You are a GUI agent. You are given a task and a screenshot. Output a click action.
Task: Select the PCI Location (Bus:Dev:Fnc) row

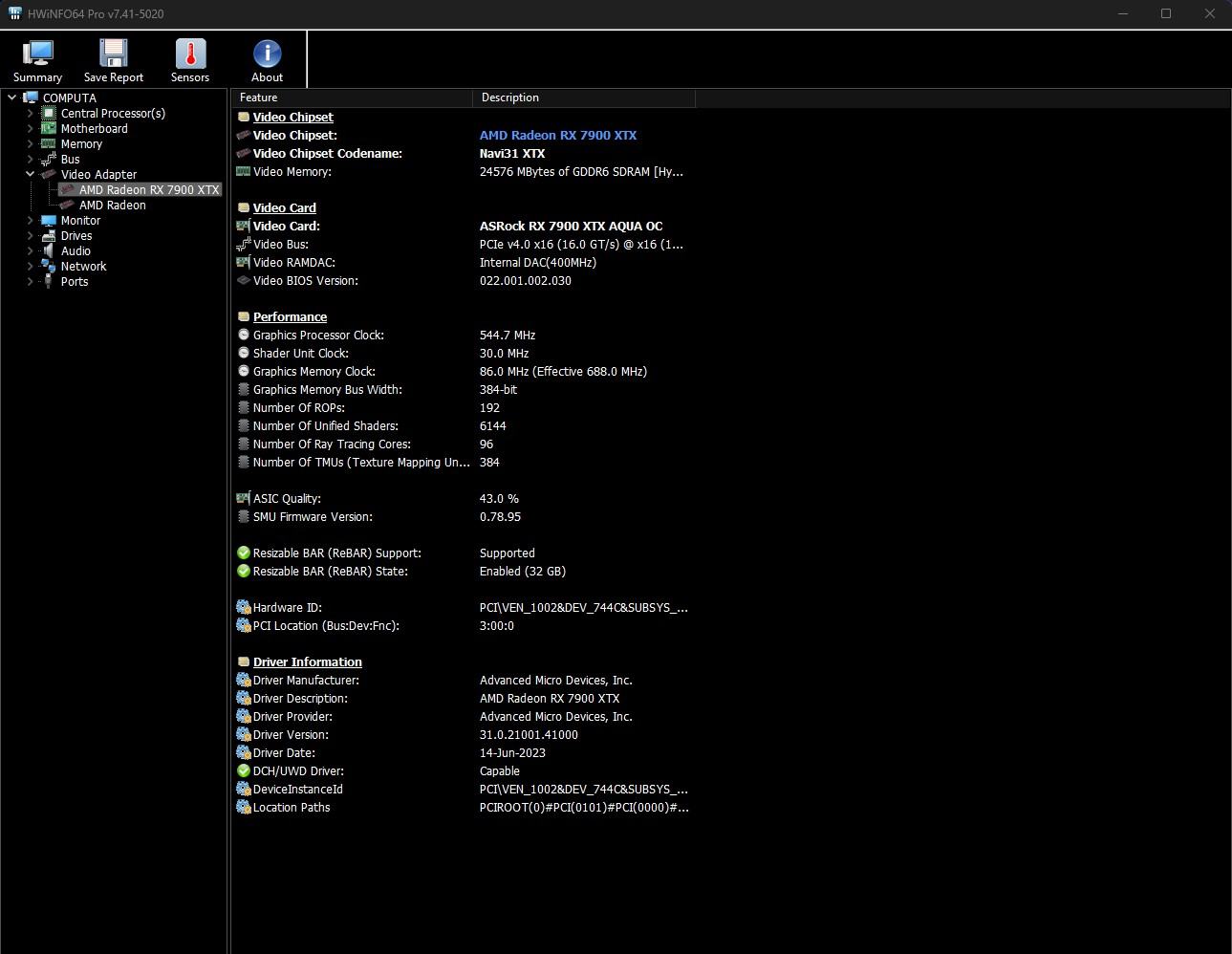point(463,625)
